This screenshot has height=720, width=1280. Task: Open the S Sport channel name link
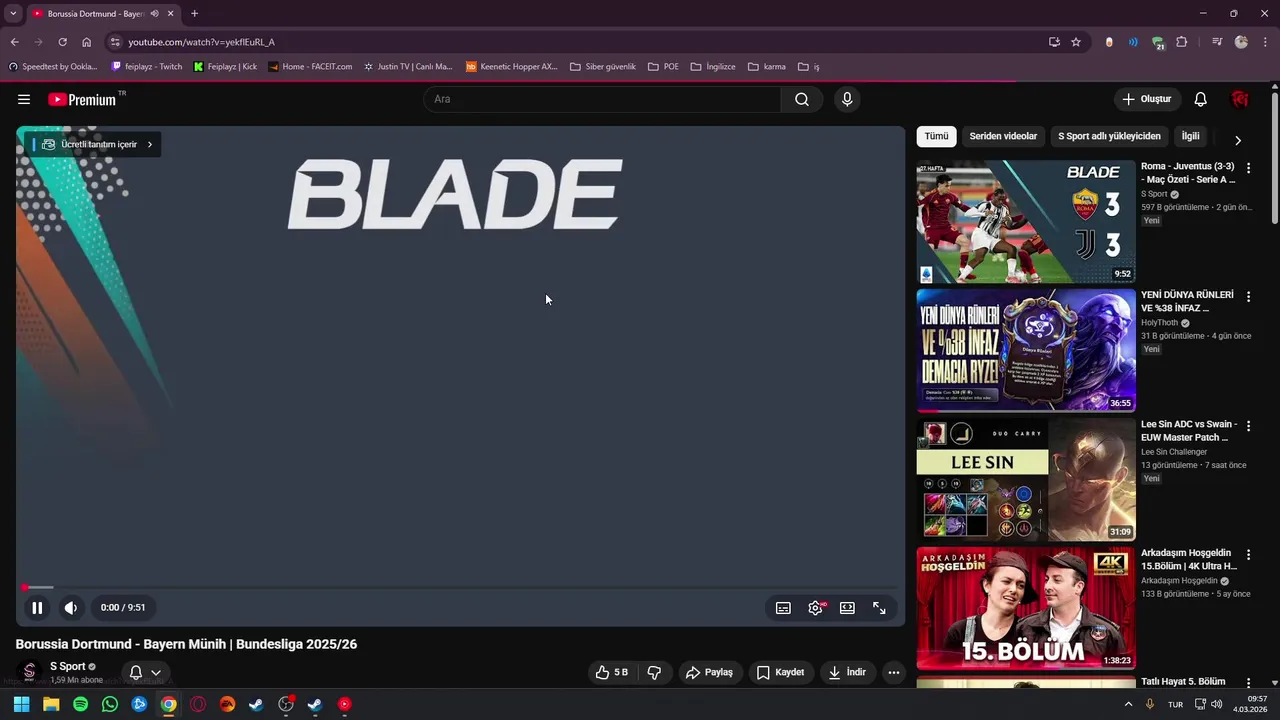tap(68, 666)
